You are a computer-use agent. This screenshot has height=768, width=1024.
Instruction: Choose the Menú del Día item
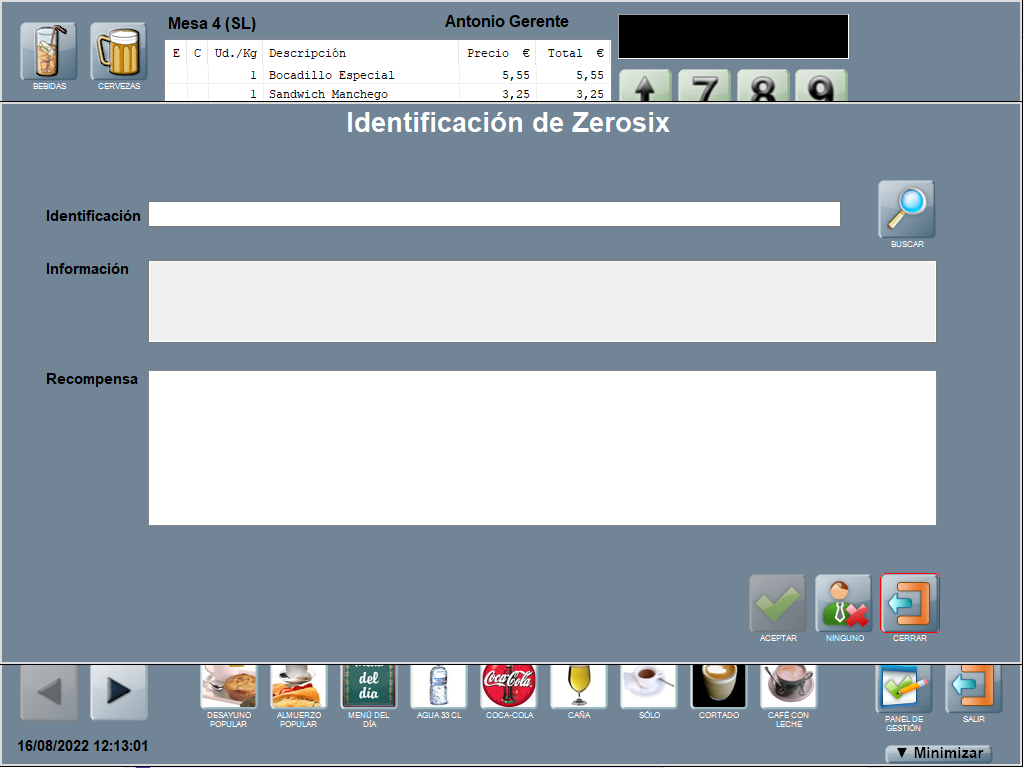[368, 687]
